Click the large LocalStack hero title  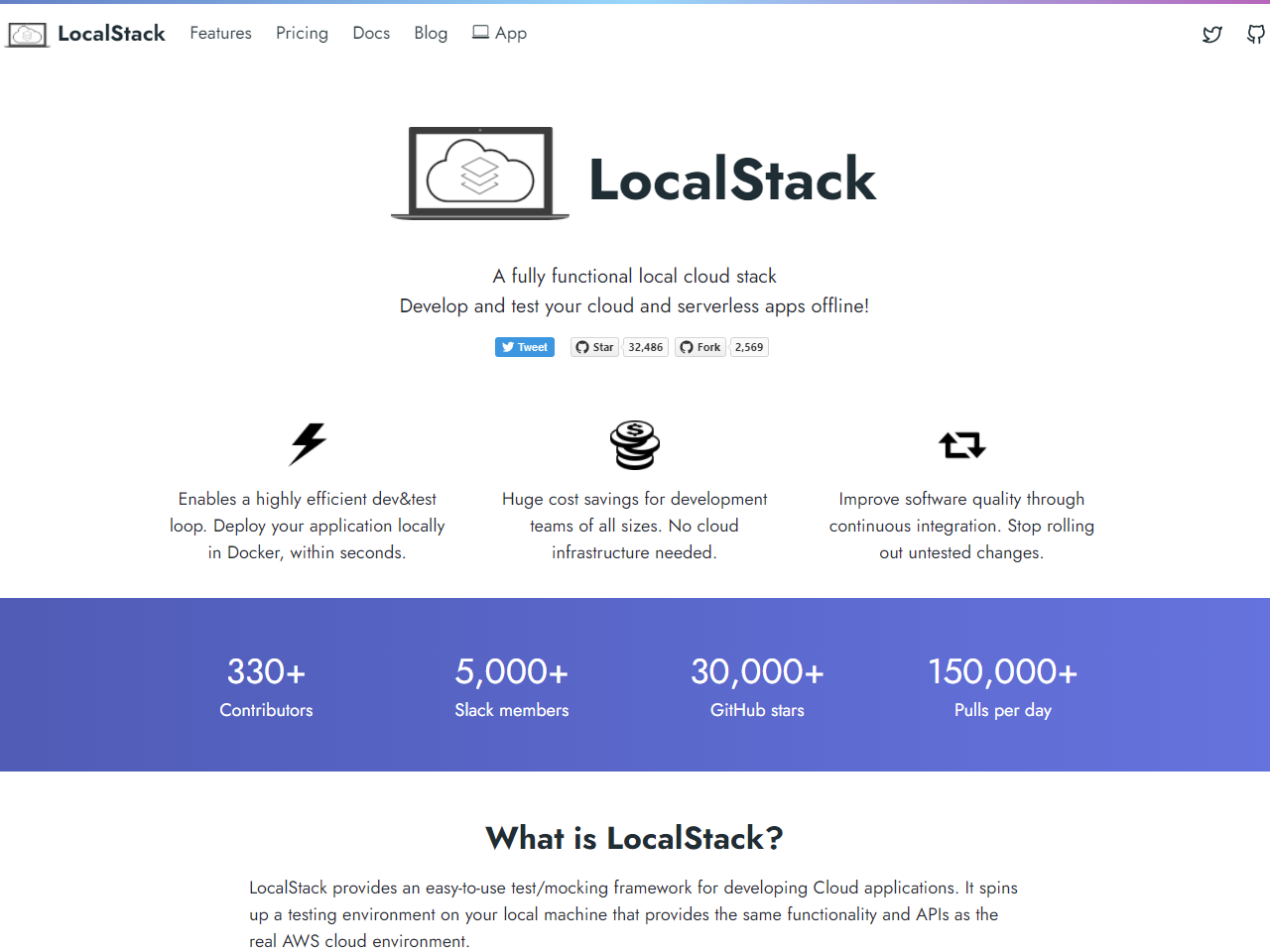pos(732,179)
